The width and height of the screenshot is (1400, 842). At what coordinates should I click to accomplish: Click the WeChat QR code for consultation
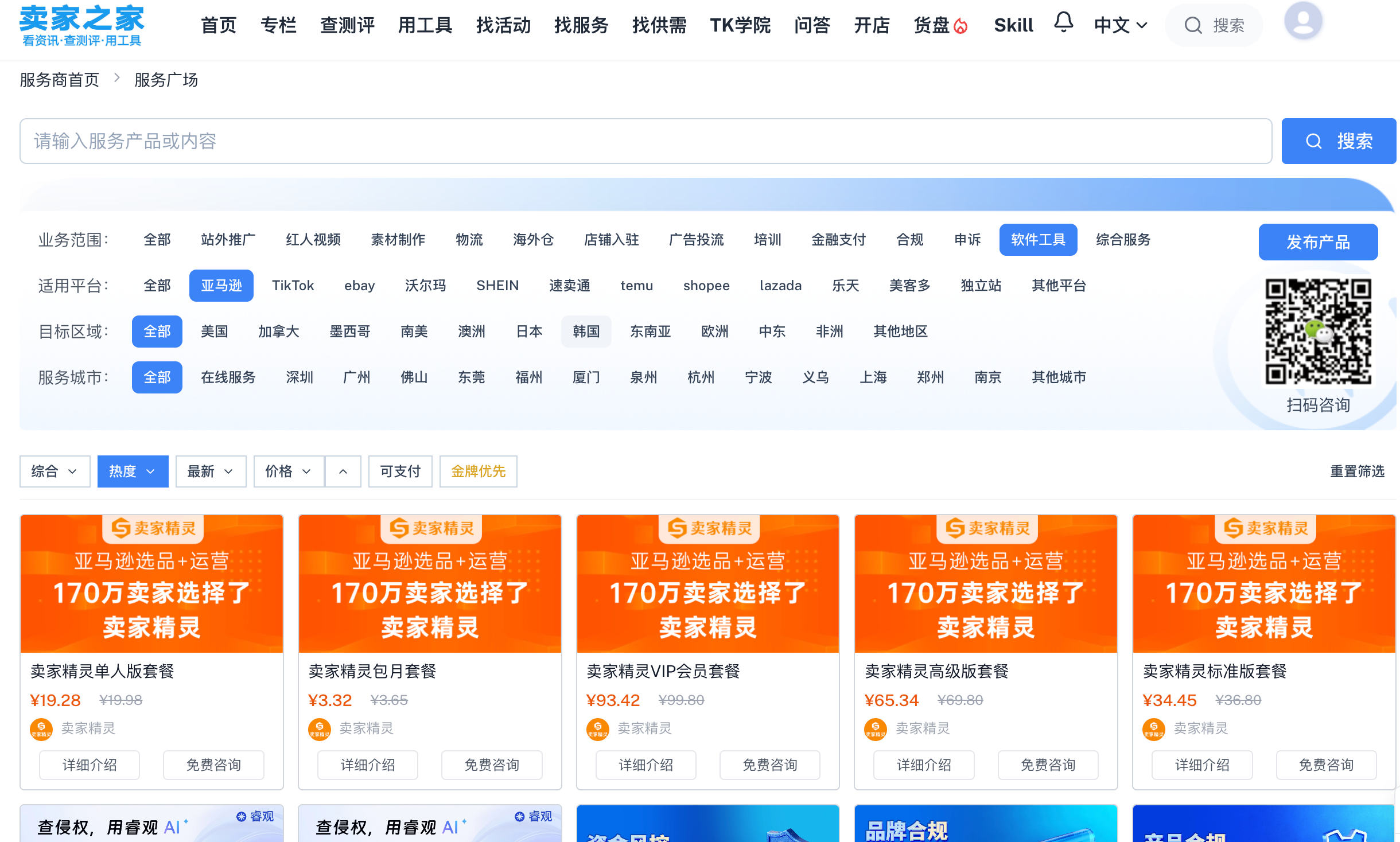coord(1318,332)
